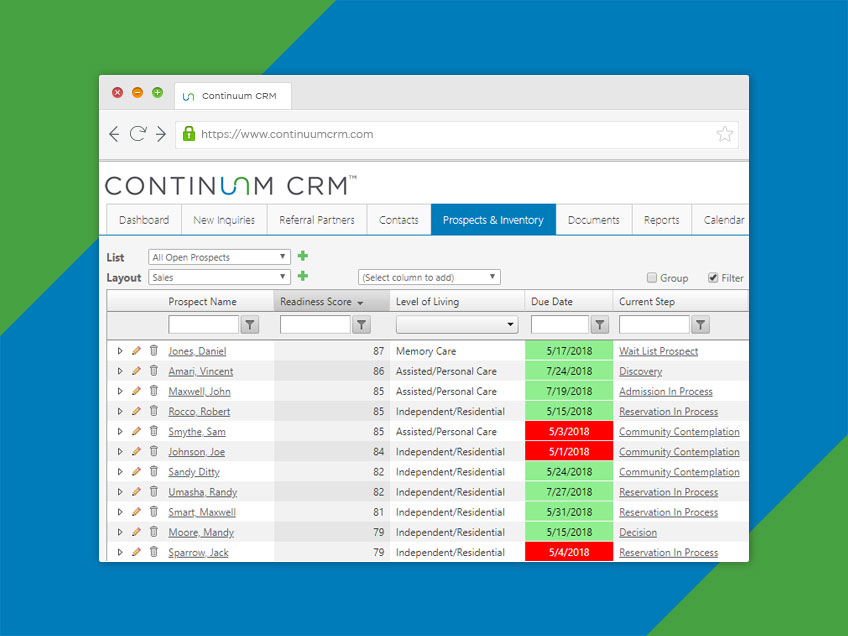
Task: Expand the row details for Rocco, Robert
Action: click(x=121, y=411)
